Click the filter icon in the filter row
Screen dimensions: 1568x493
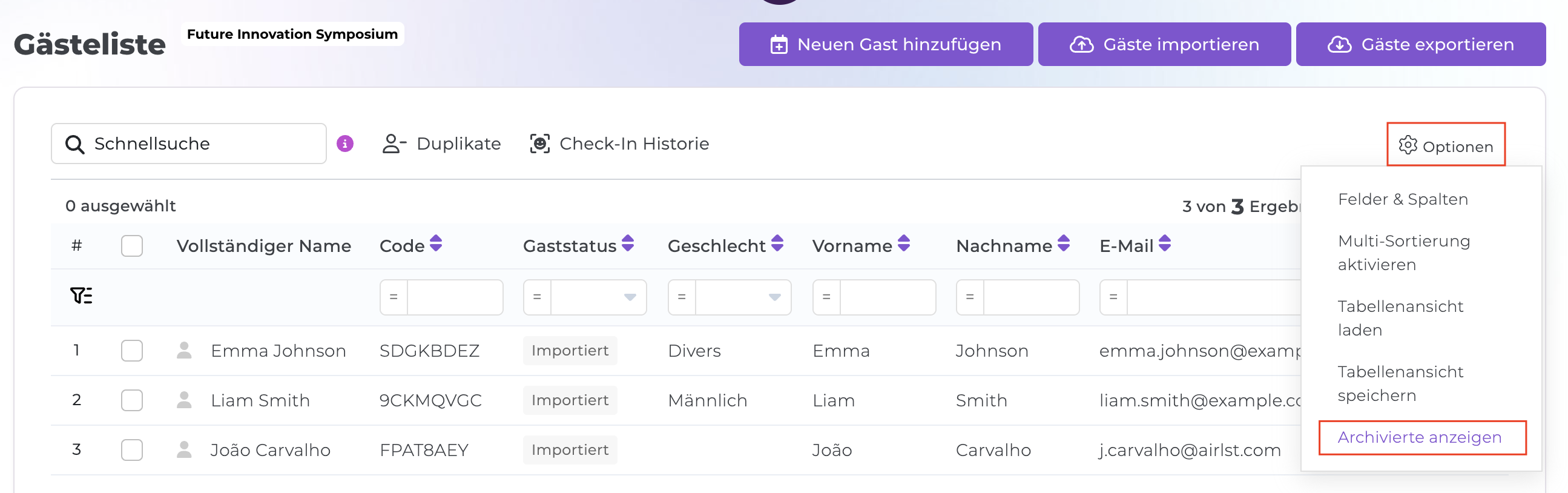[x=81, y=296]
